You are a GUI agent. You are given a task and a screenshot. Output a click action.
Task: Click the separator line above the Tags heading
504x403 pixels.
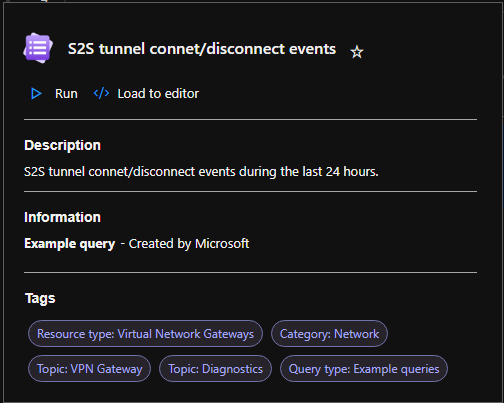coord(250,273)
